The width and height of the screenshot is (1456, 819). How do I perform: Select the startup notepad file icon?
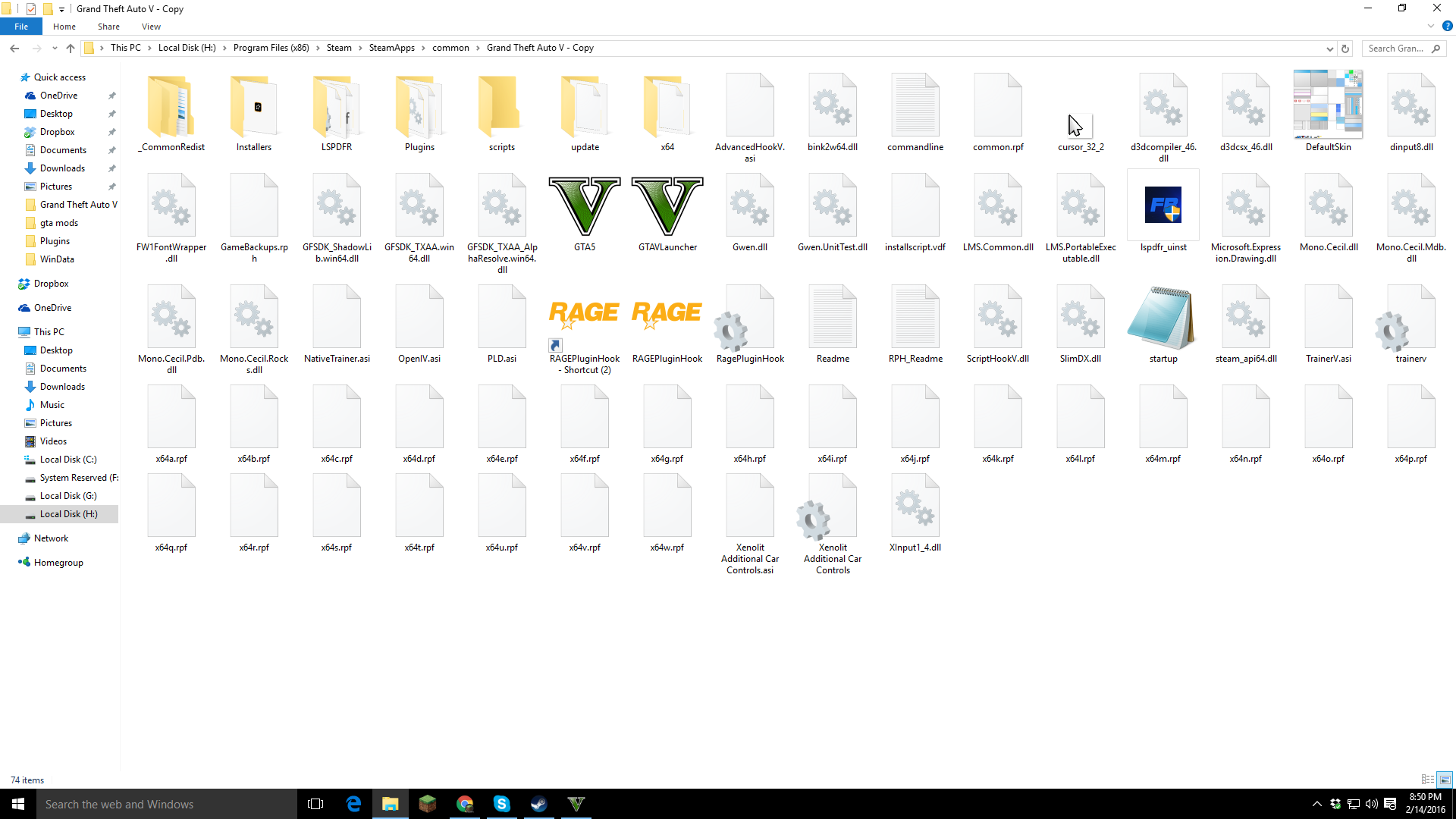1163,317
